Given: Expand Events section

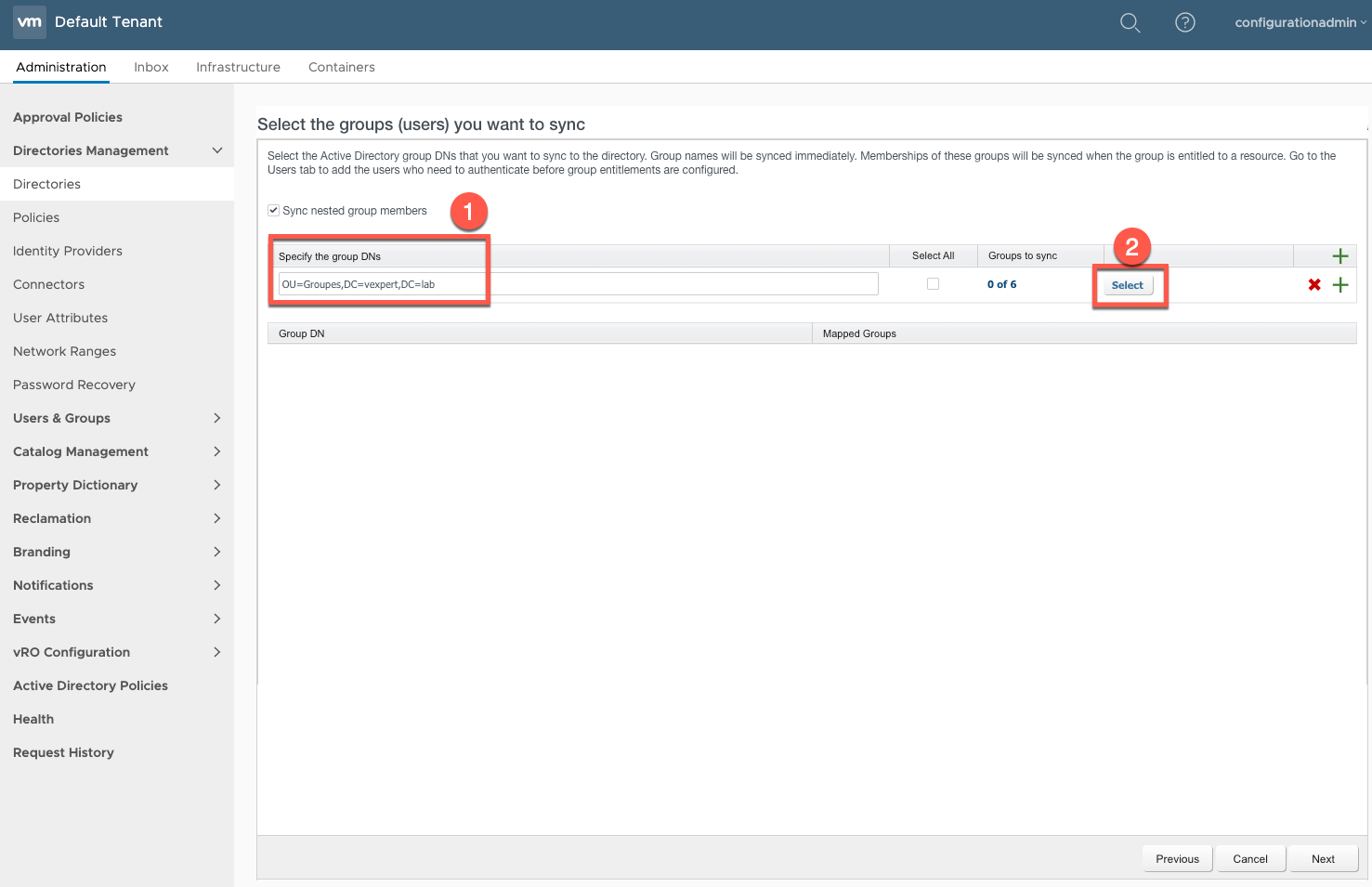Looking at the screenshot, I should tap(217, 619).
